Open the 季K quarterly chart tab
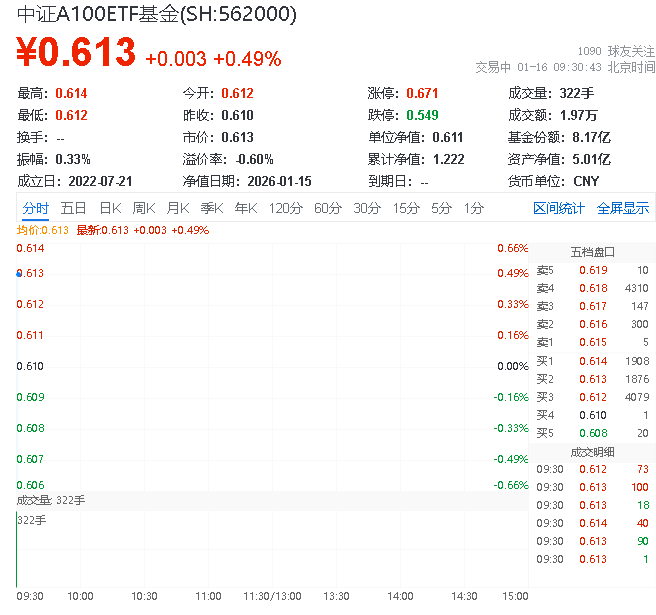656x615 pixels. [x=211, y=208]
